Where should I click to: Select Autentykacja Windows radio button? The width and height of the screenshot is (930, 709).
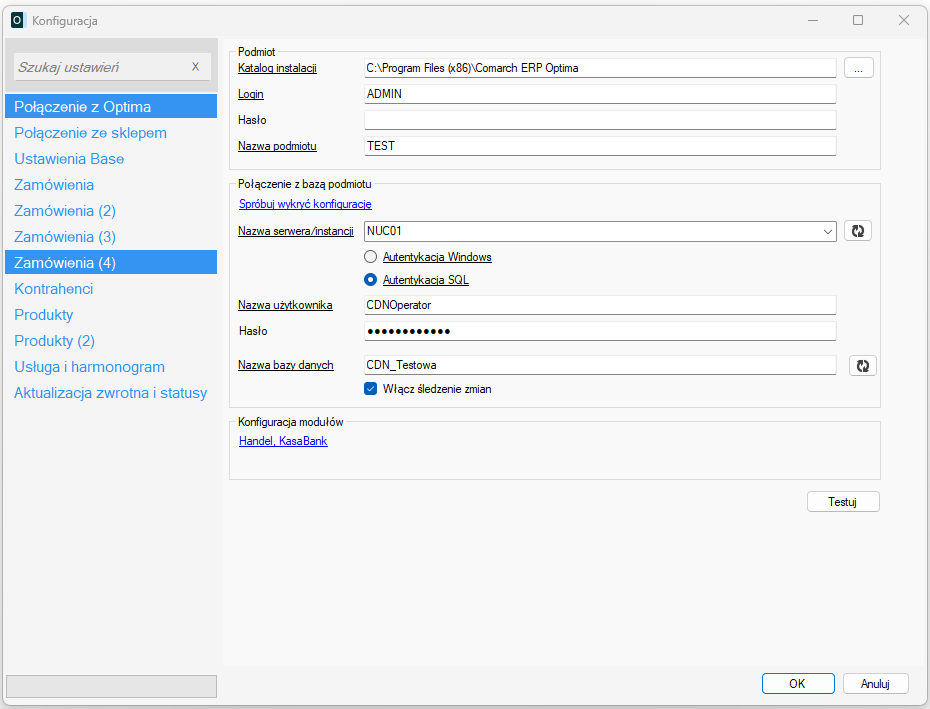point(370,257)
